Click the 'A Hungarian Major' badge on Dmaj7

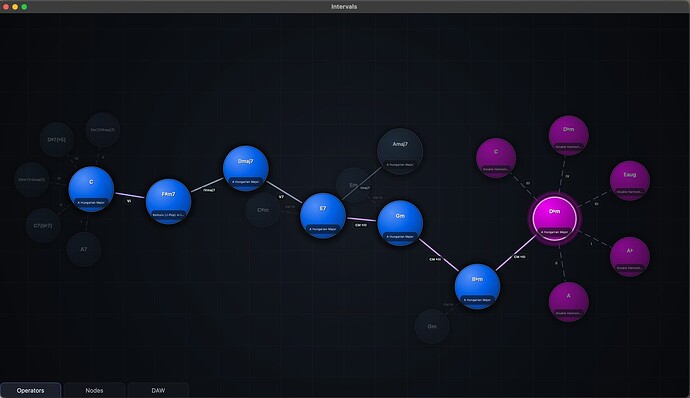coord(246,181)
